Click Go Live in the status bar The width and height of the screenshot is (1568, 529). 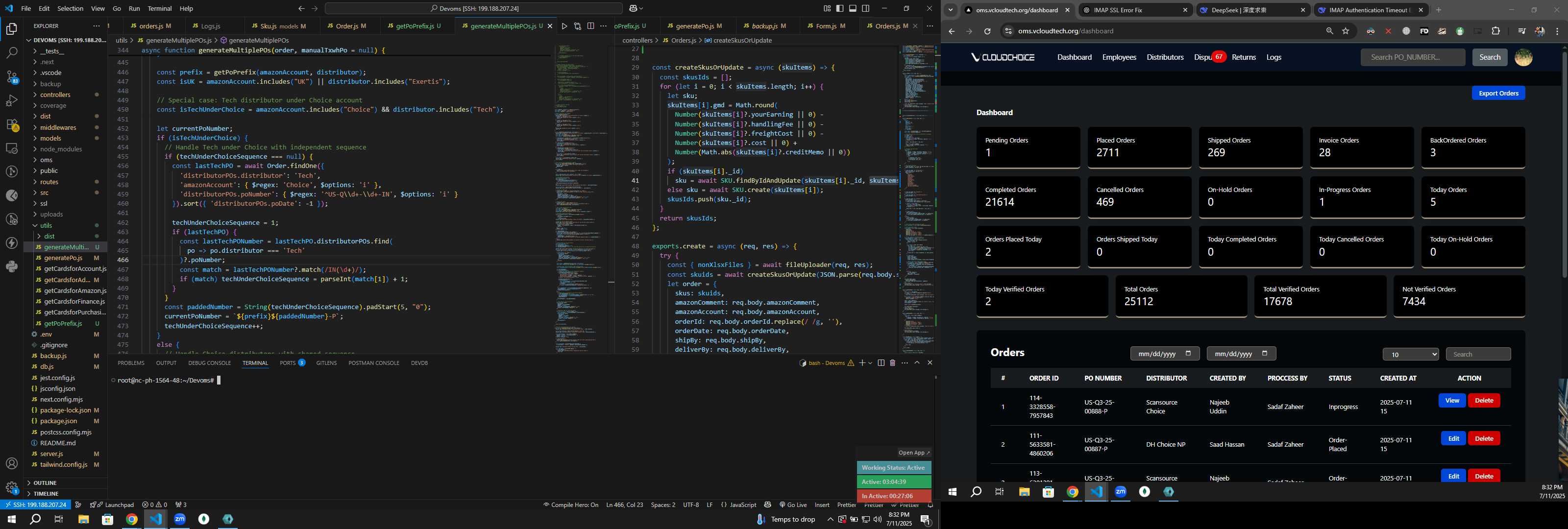coord(792,505)
